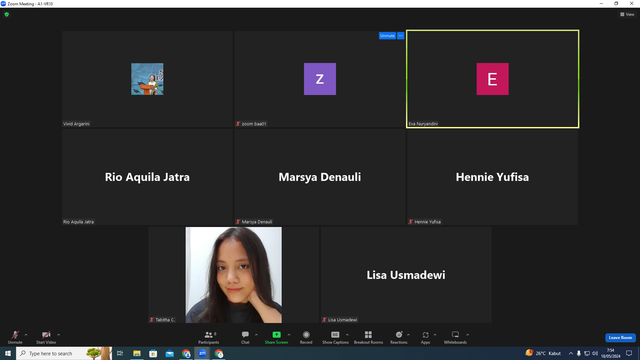Click the Leave Room button
Image resolution: width=640 pixels, height=360 pixels.
(x=620, y=338)
